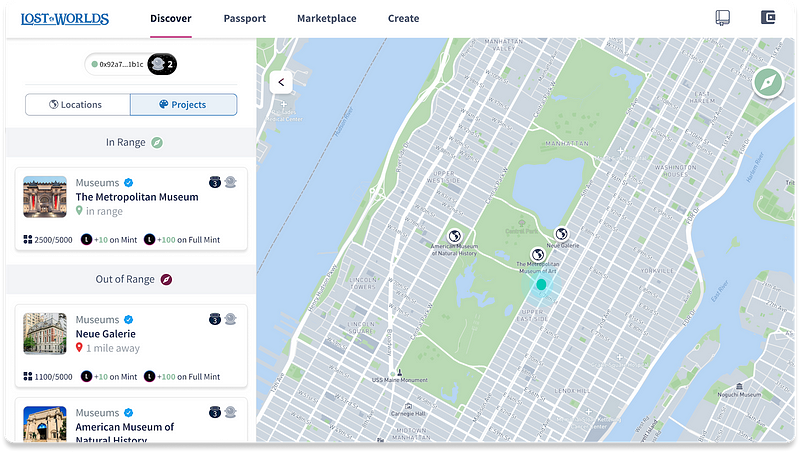The width and height of the screenshot is (800, 453).
Task: Click verified badge on American Museum card
Action: pyautogui.click(x=129, y=413)
